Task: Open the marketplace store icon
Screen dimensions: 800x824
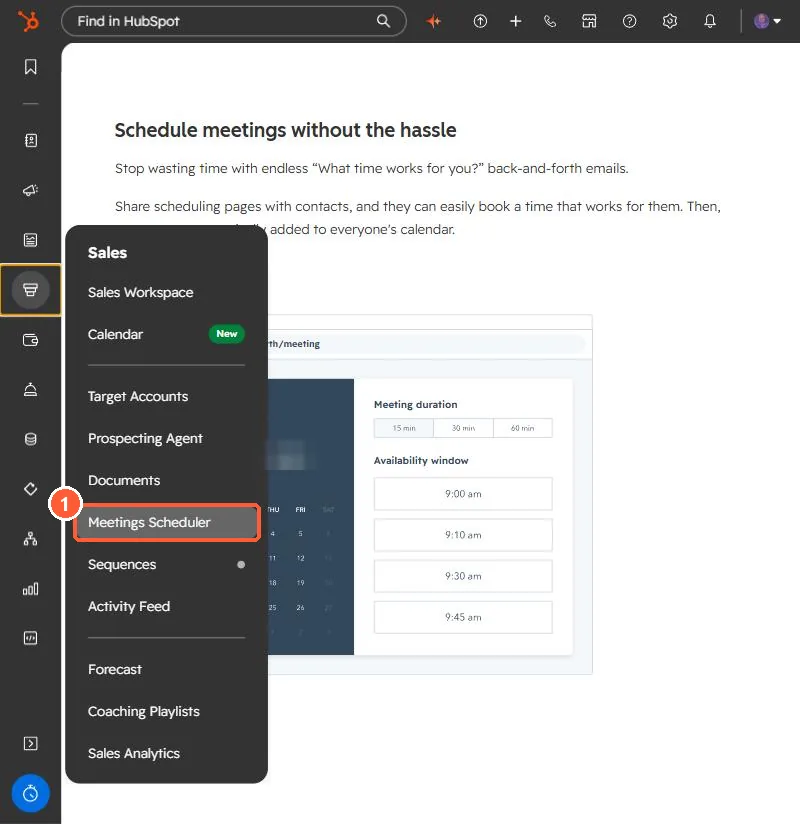Action: [x=589, y=21]
